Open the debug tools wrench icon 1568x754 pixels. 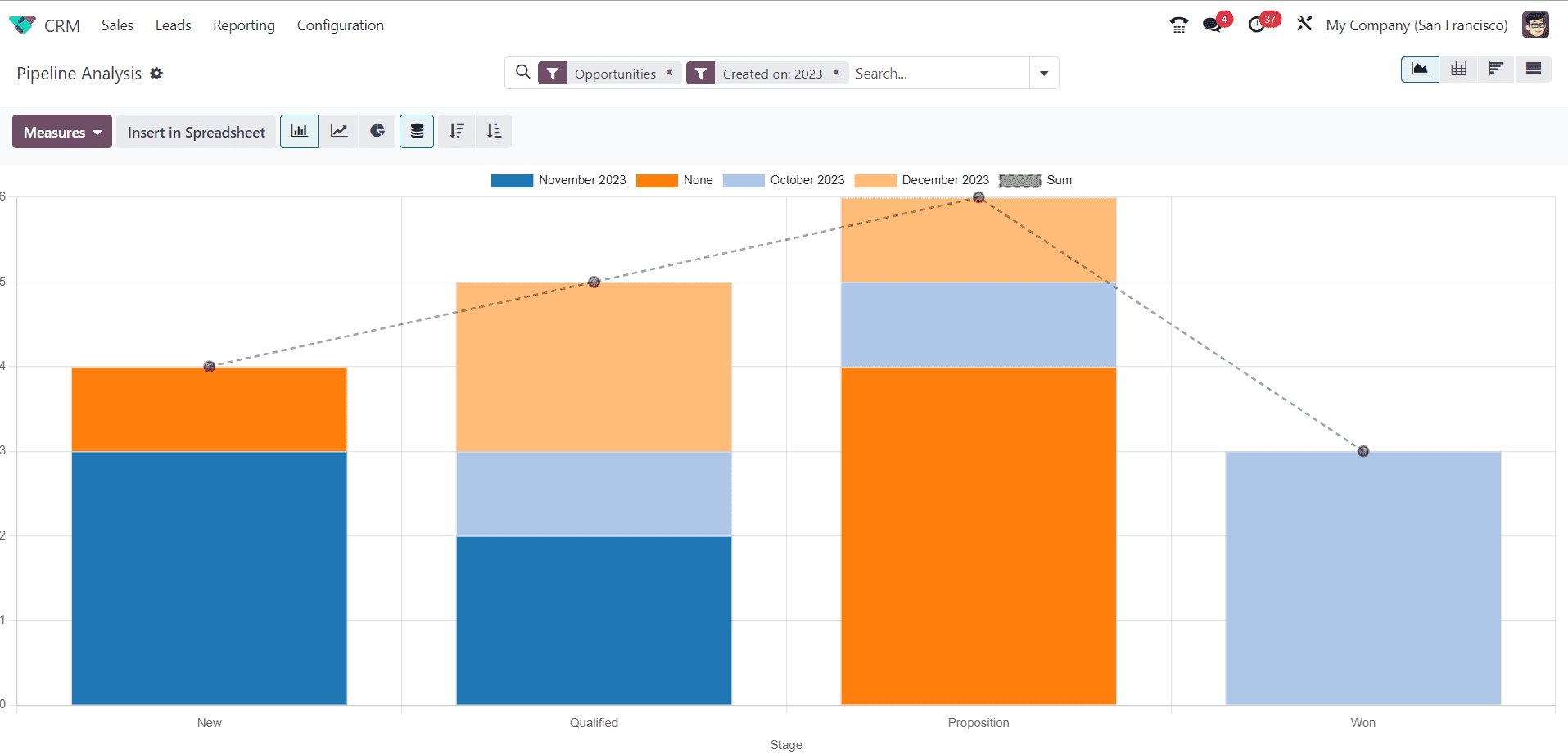(x=1304, y=25)
